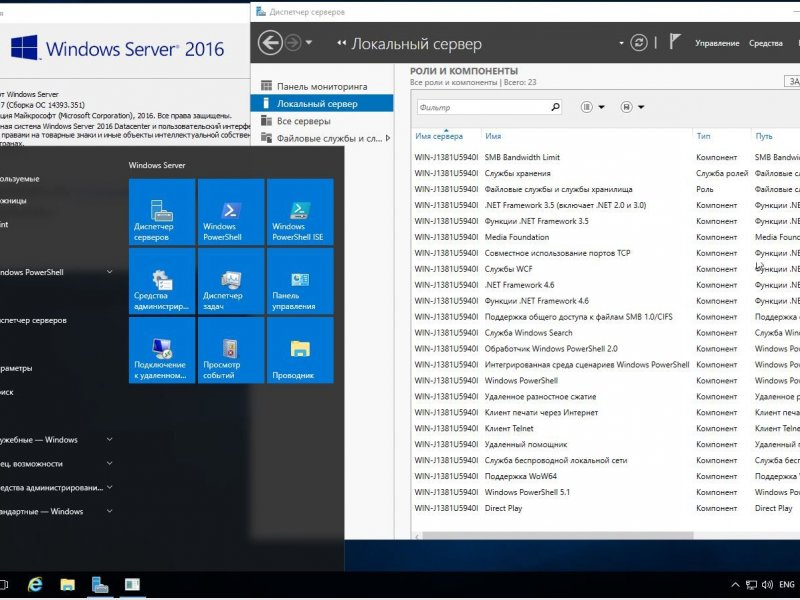Open Internet Explorer from the taskbar
Viewport: 800px width, 600px height.
[x=35, y=584]
